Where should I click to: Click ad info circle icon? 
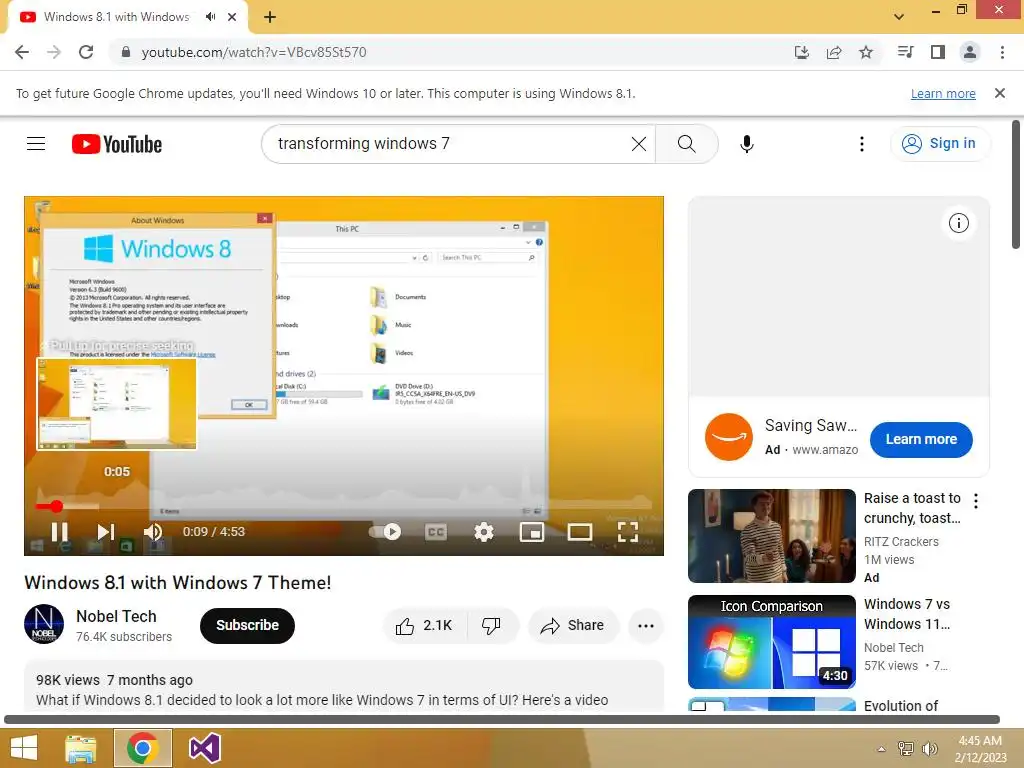click(959, 223)
